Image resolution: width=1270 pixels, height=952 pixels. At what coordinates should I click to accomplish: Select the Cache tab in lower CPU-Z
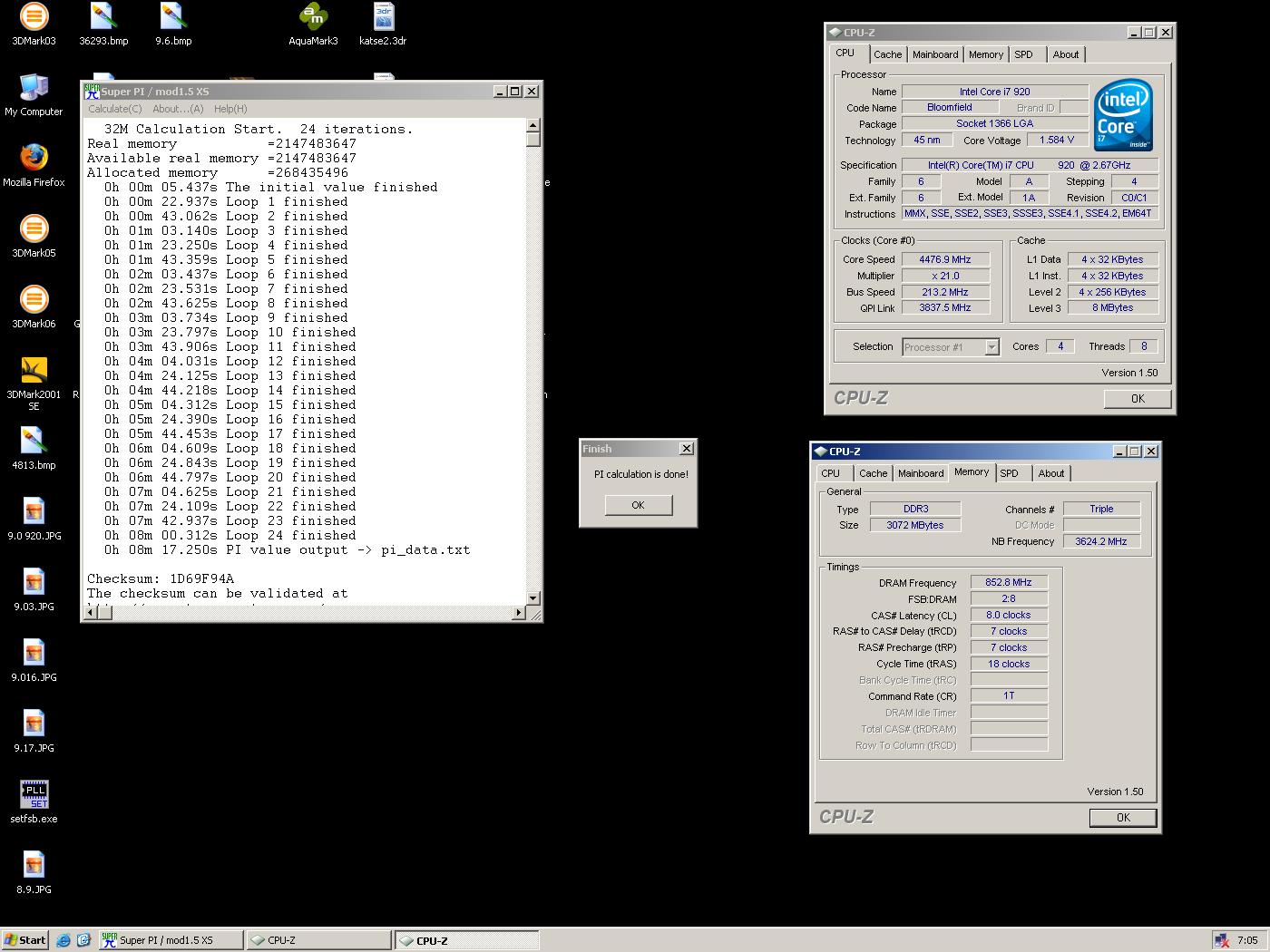(873, 473)
